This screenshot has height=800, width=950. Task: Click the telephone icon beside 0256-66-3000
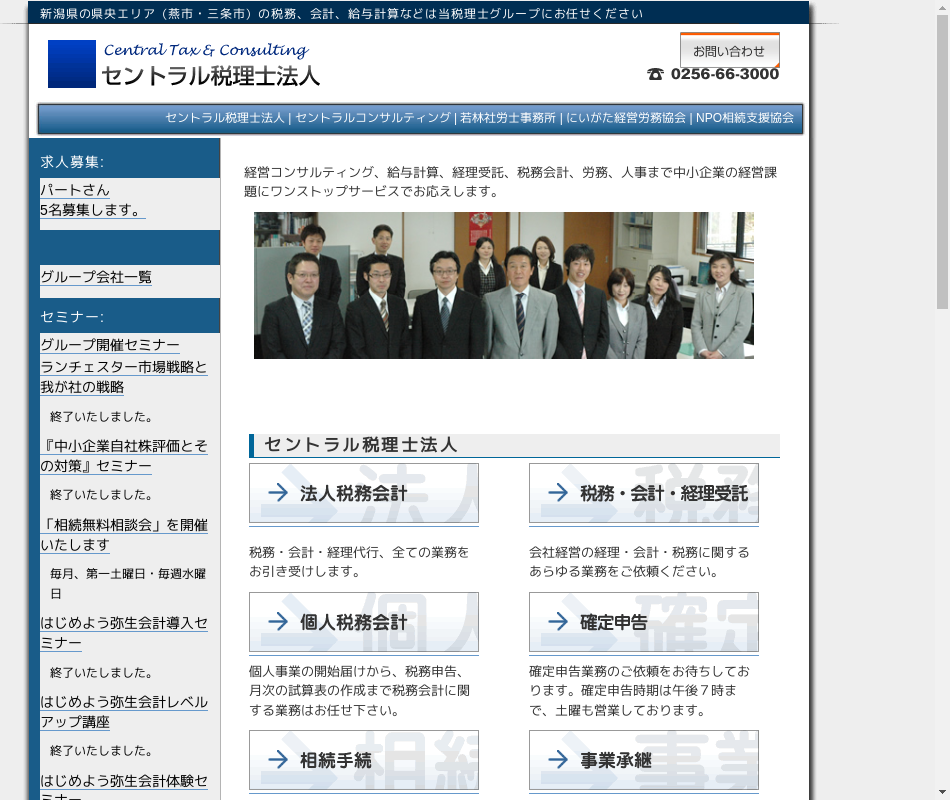click(x=655, y=74)
